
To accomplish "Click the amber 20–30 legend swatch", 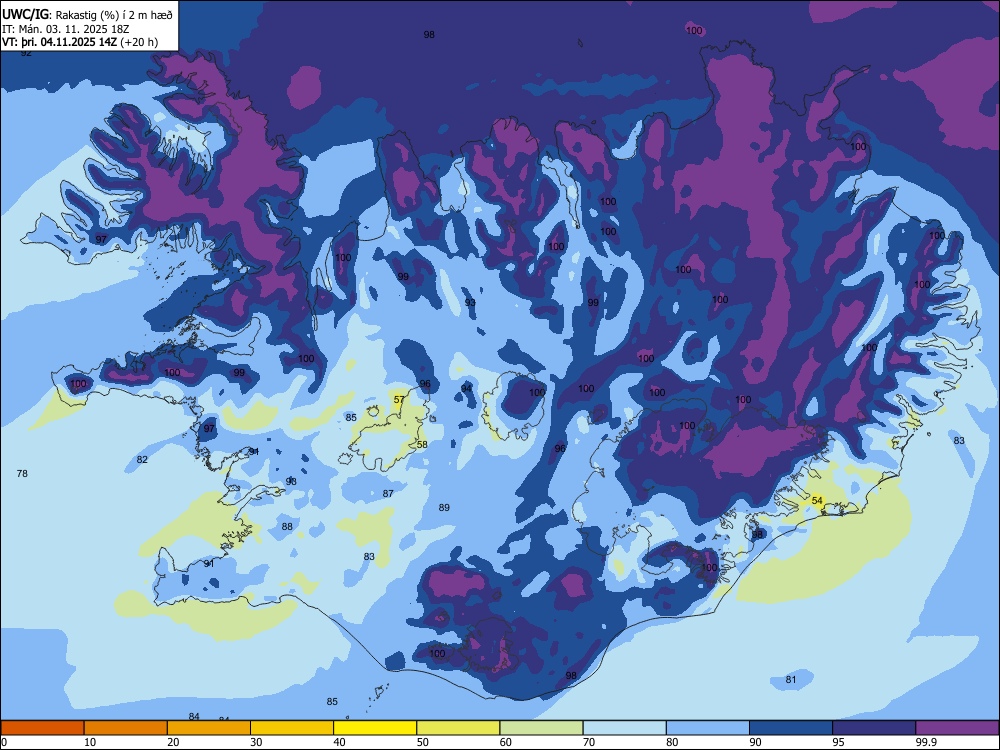I will point(209,728).
